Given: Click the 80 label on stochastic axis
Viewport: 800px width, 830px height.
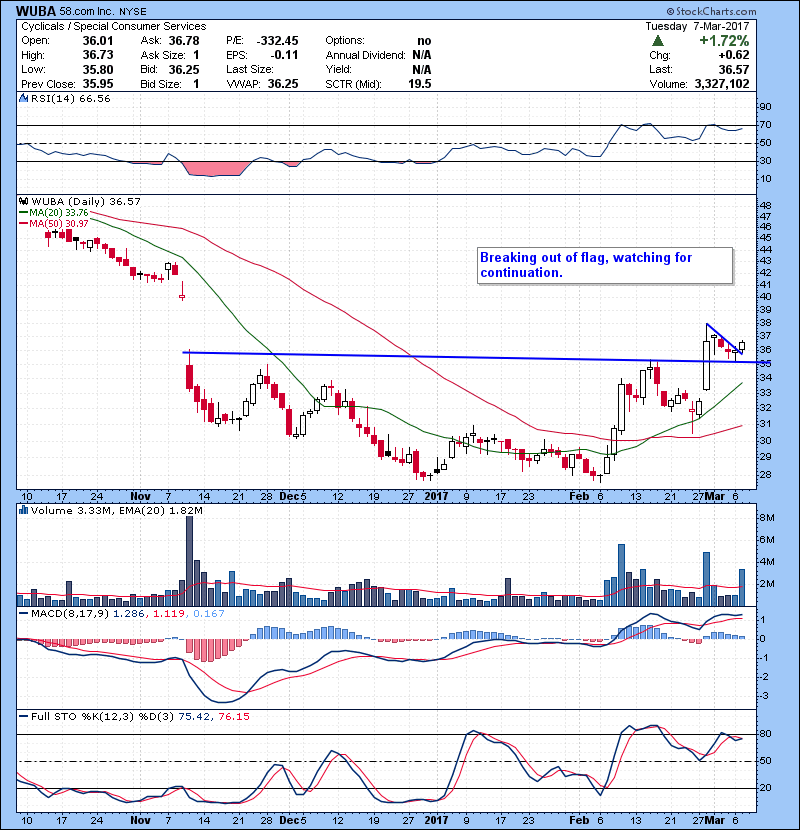Looking at the screenshot, I should pos(765,734).
